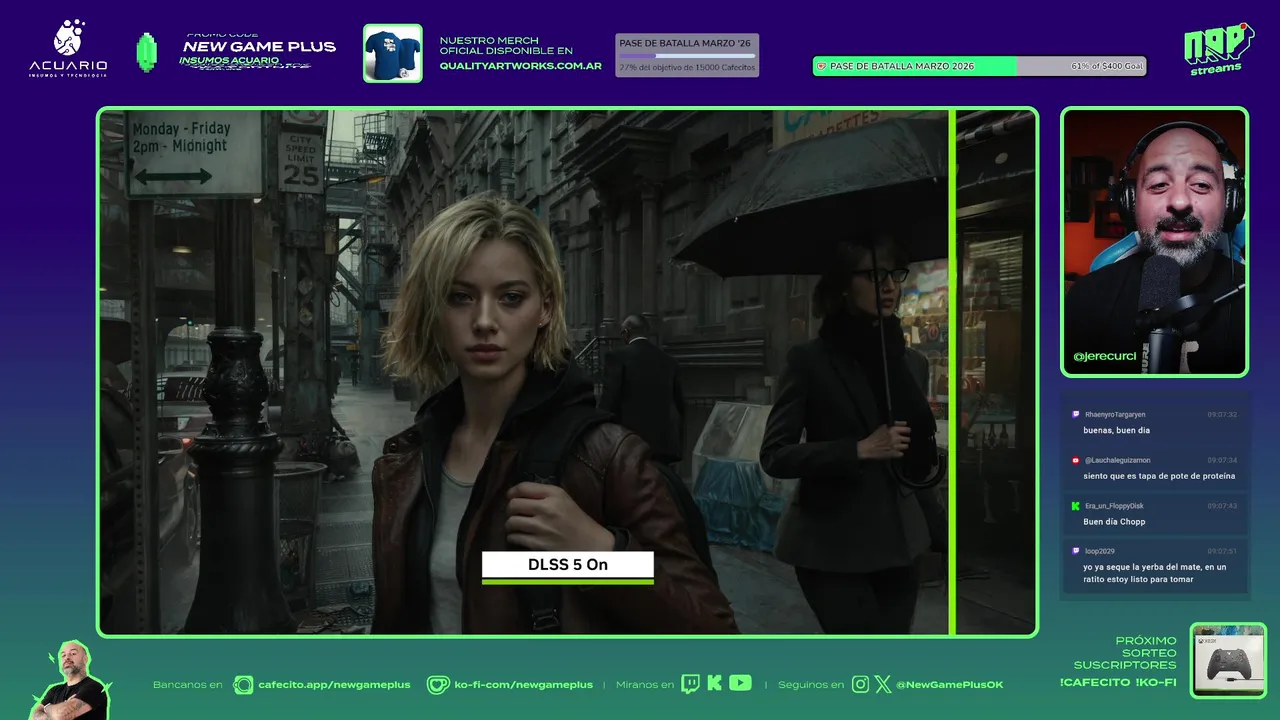The width and height of the screenshot is (1280, 720).
Task: Click the PRÓXIMO SORTEO SUSCRIPTORES text
Action: tap(1125, 653)
